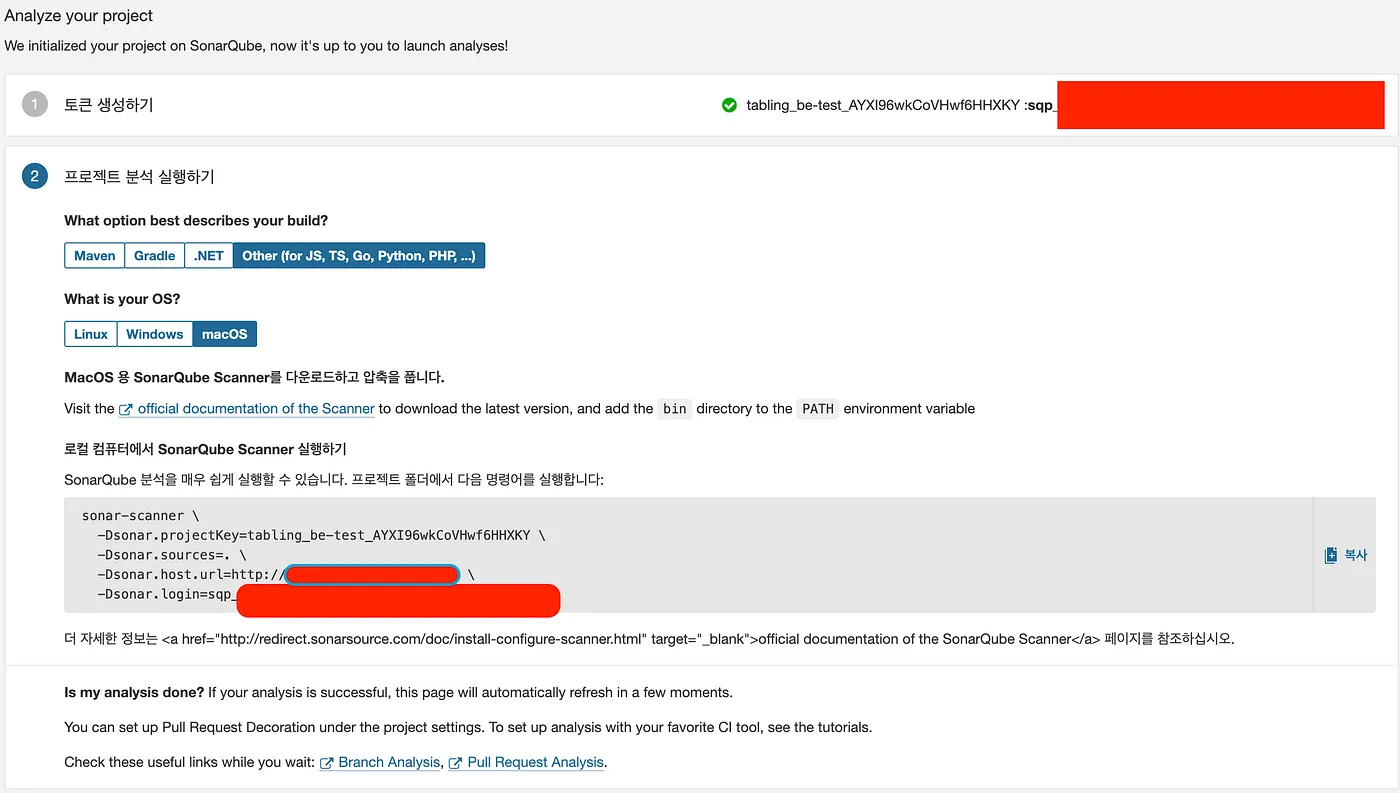Screen dimensions: 1400x793
Task: Open the Branch Analysis link
Action: coord(389,763)
